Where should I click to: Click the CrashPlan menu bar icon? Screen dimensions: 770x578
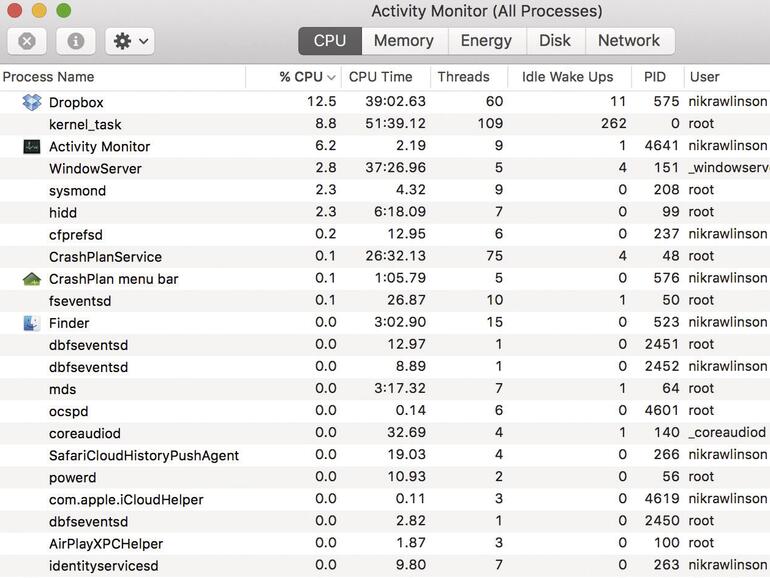(x=31, y=279)
